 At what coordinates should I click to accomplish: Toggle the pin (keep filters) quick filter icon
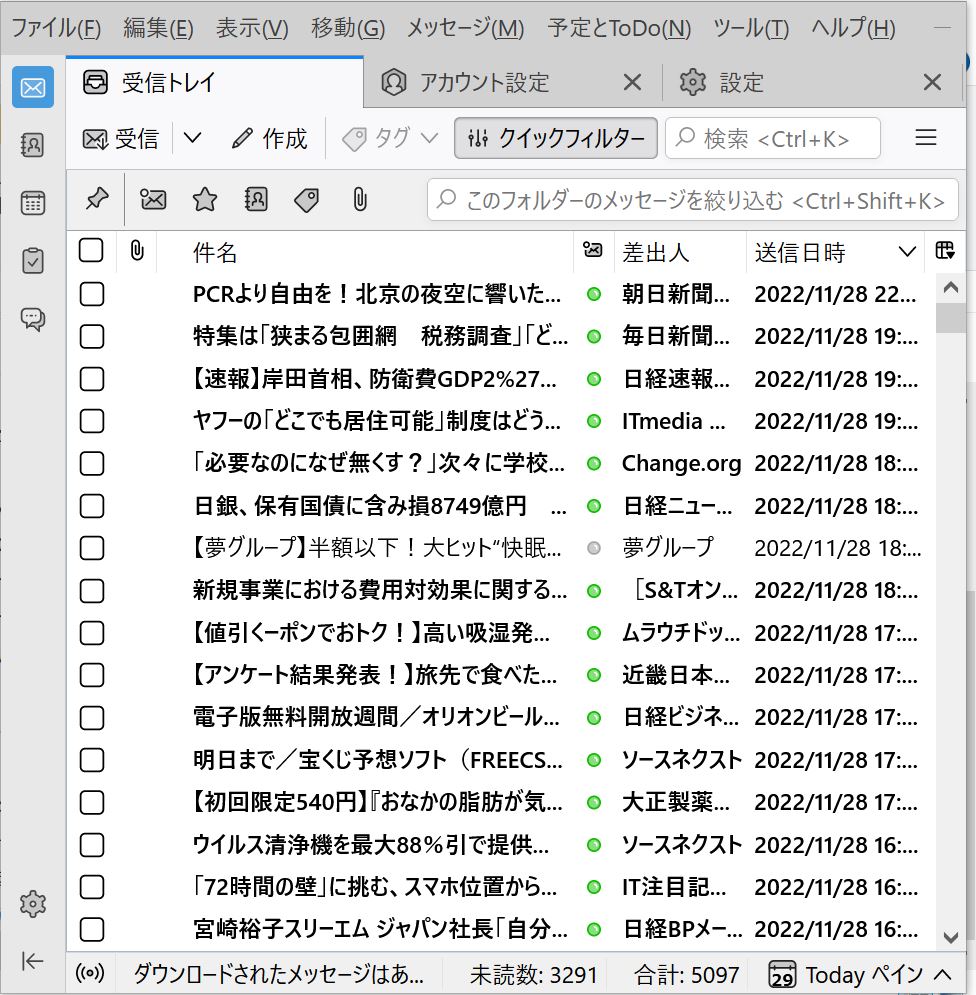click(x=97, y=200)
